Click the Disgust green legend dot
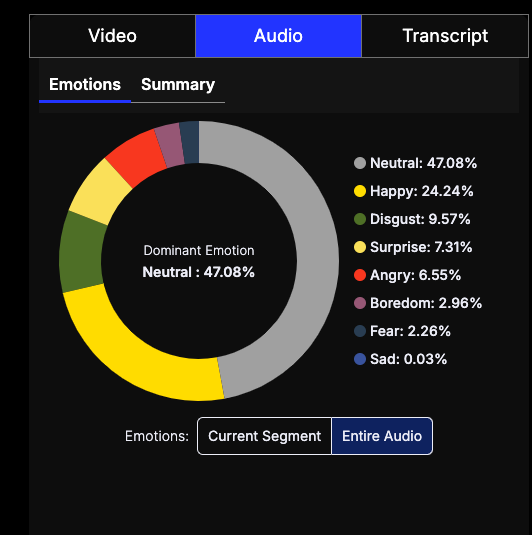 tap(360, 219)
